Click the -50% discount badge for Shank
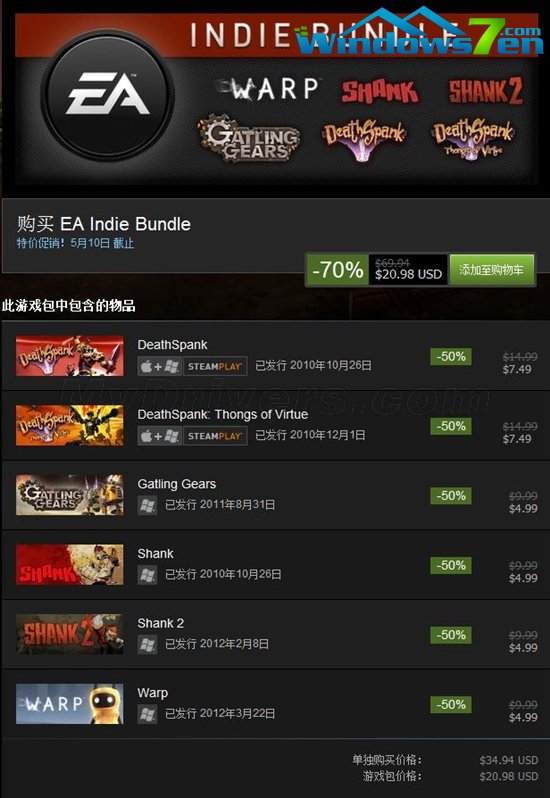 (451, 565)
